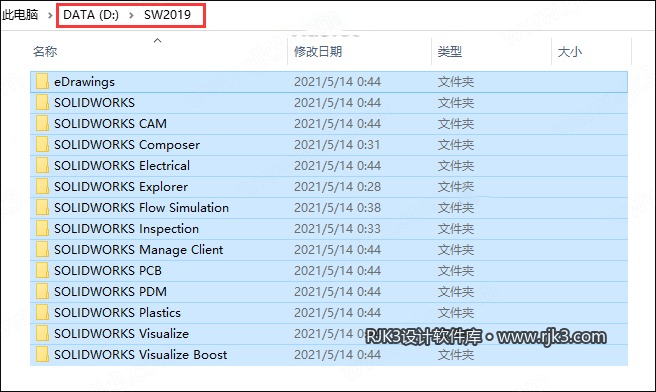Image resolution: width=656 pixels, height=392 pixels.
Task: Select the SOLIDWORKS Plastics folder name
Action: [x=118, y=313]
